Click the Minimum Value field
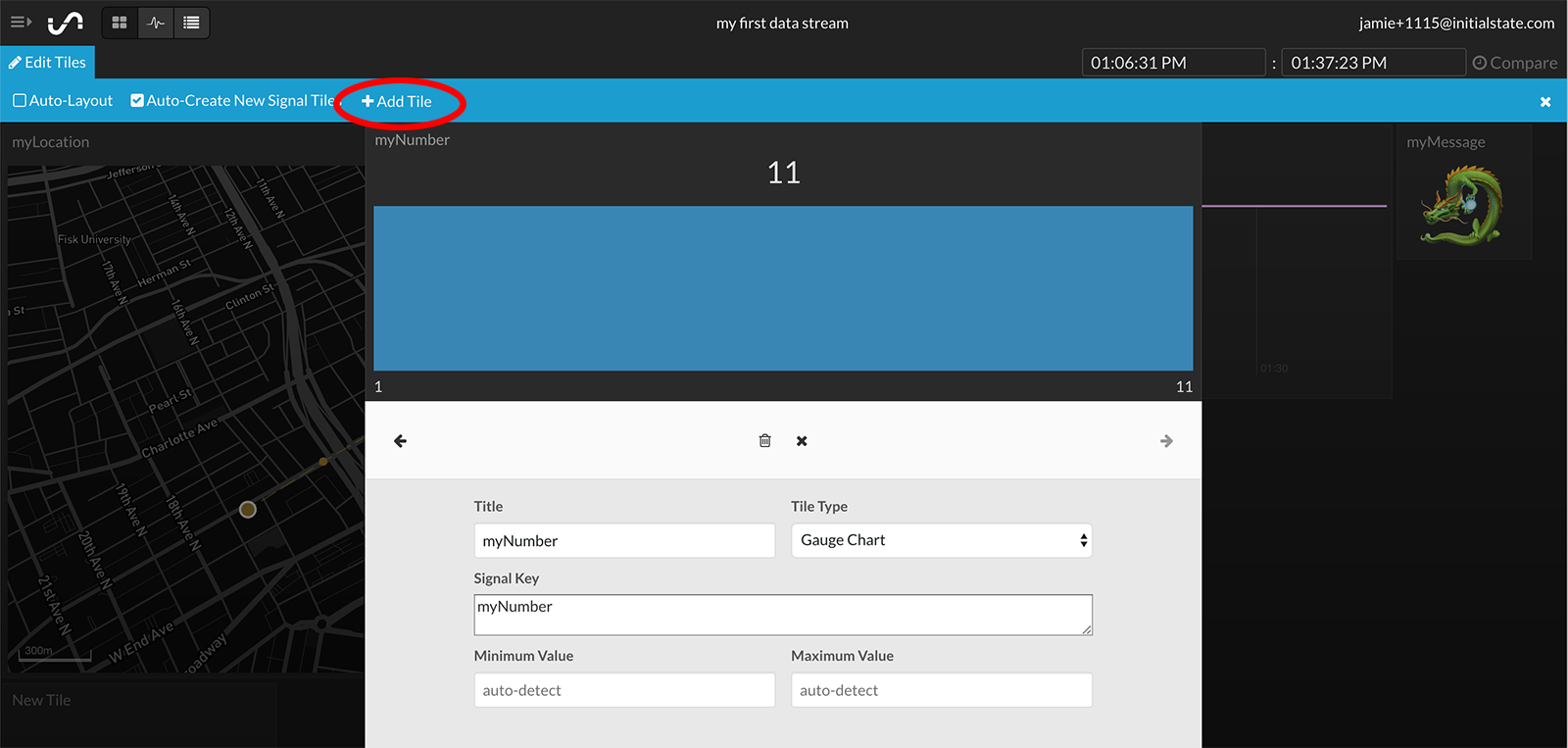Viewport: 1568px width, 748px height. pyautogui.click(x=624, y=690)
